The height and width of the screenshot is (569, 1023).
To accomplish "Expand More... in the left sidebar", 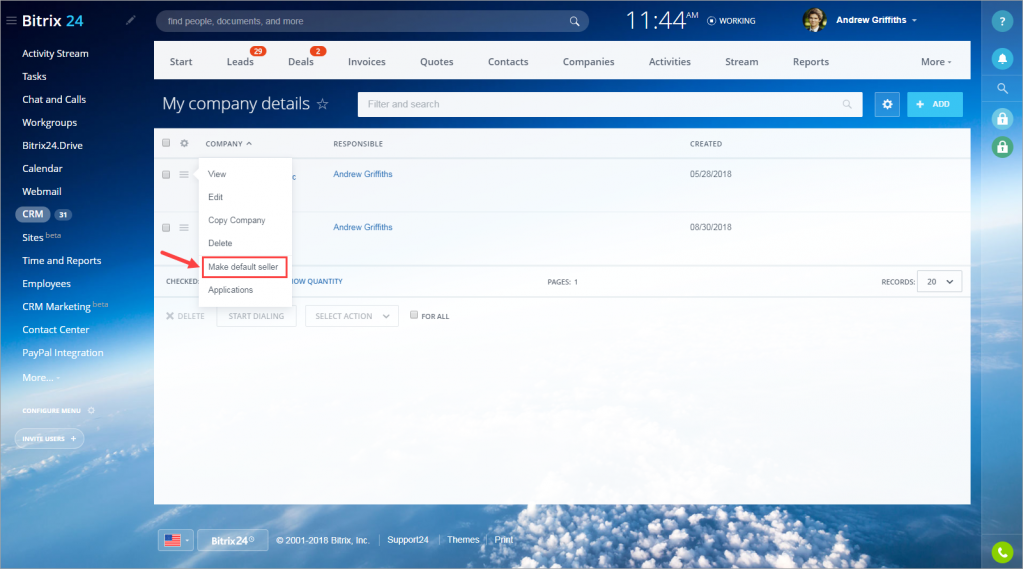I will coord(40,377).
